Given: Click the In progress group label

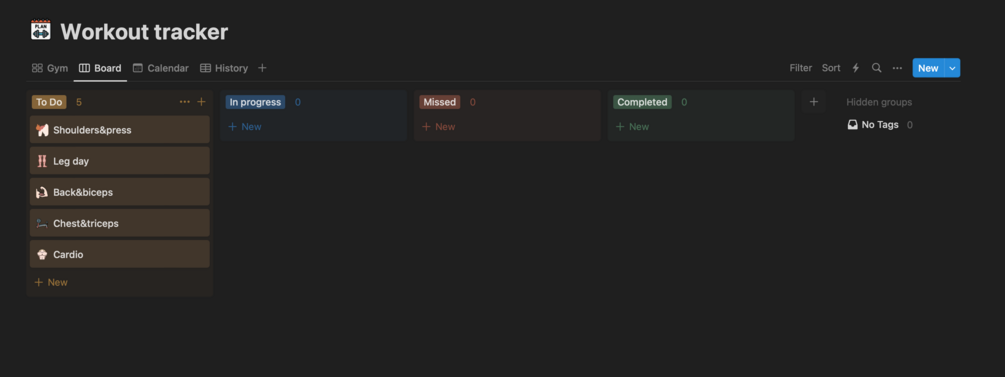Looking at the screenshot, I should click(x=255, y=102).
